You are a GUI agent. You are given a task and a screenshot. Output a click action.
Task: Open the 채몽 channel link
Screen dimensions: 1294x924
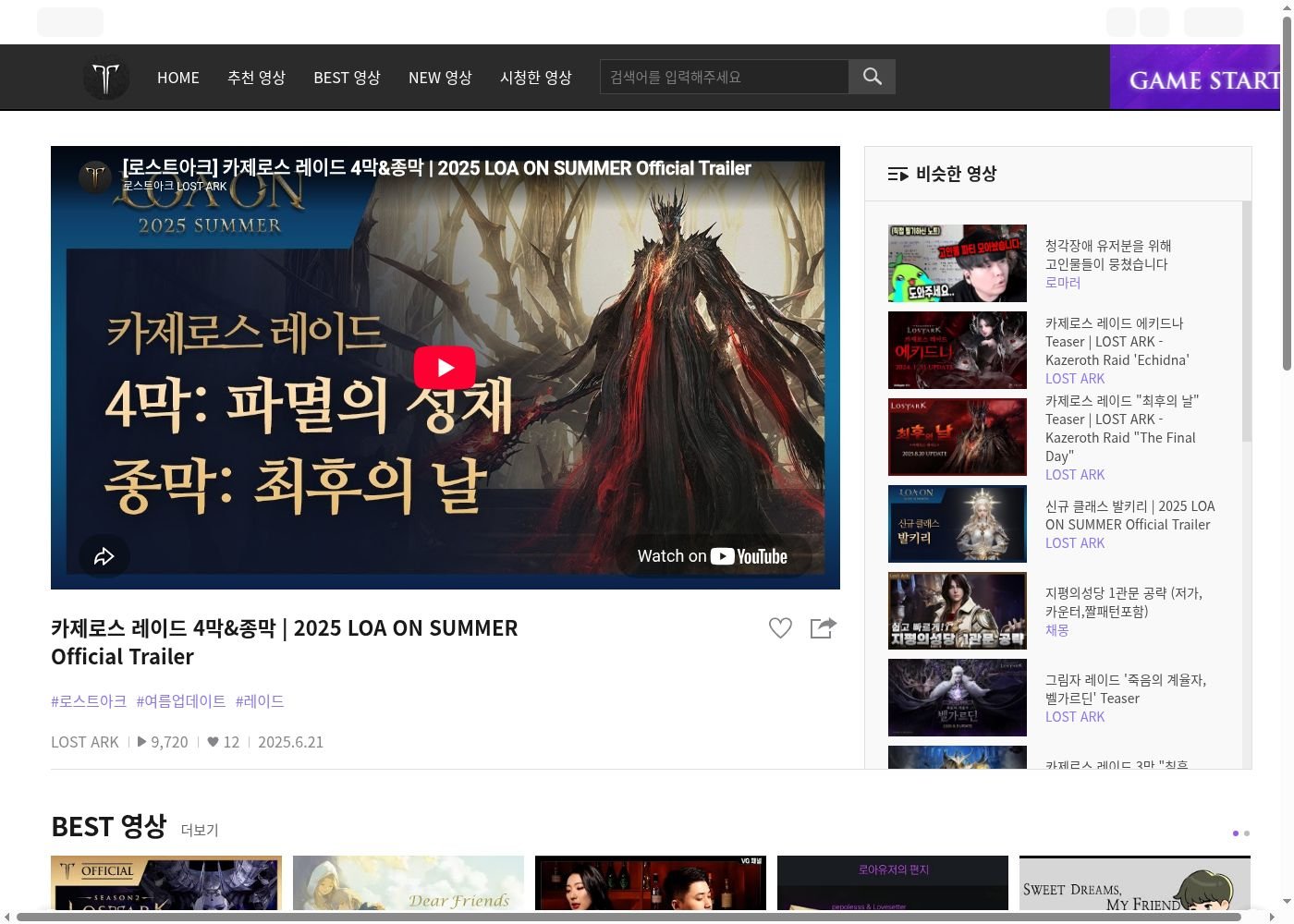[1056, 630]
